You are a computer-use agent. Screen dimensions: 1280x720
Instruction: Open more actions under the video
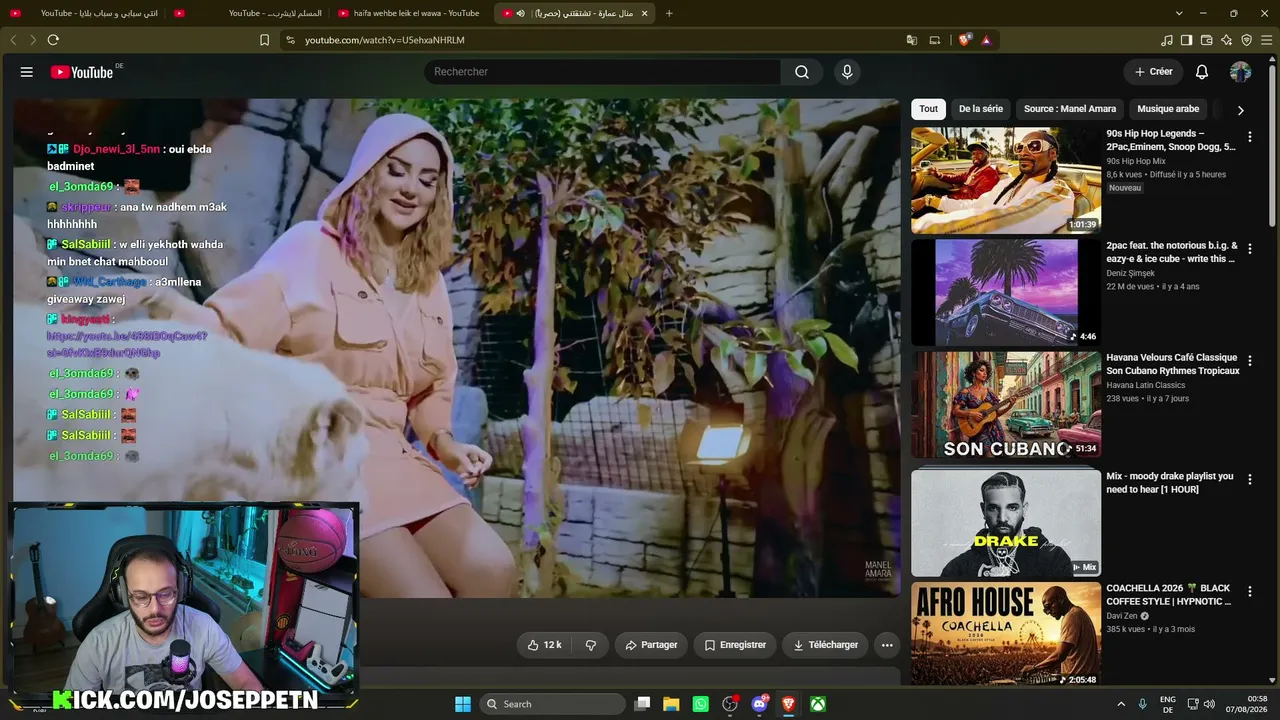point(887,645)
